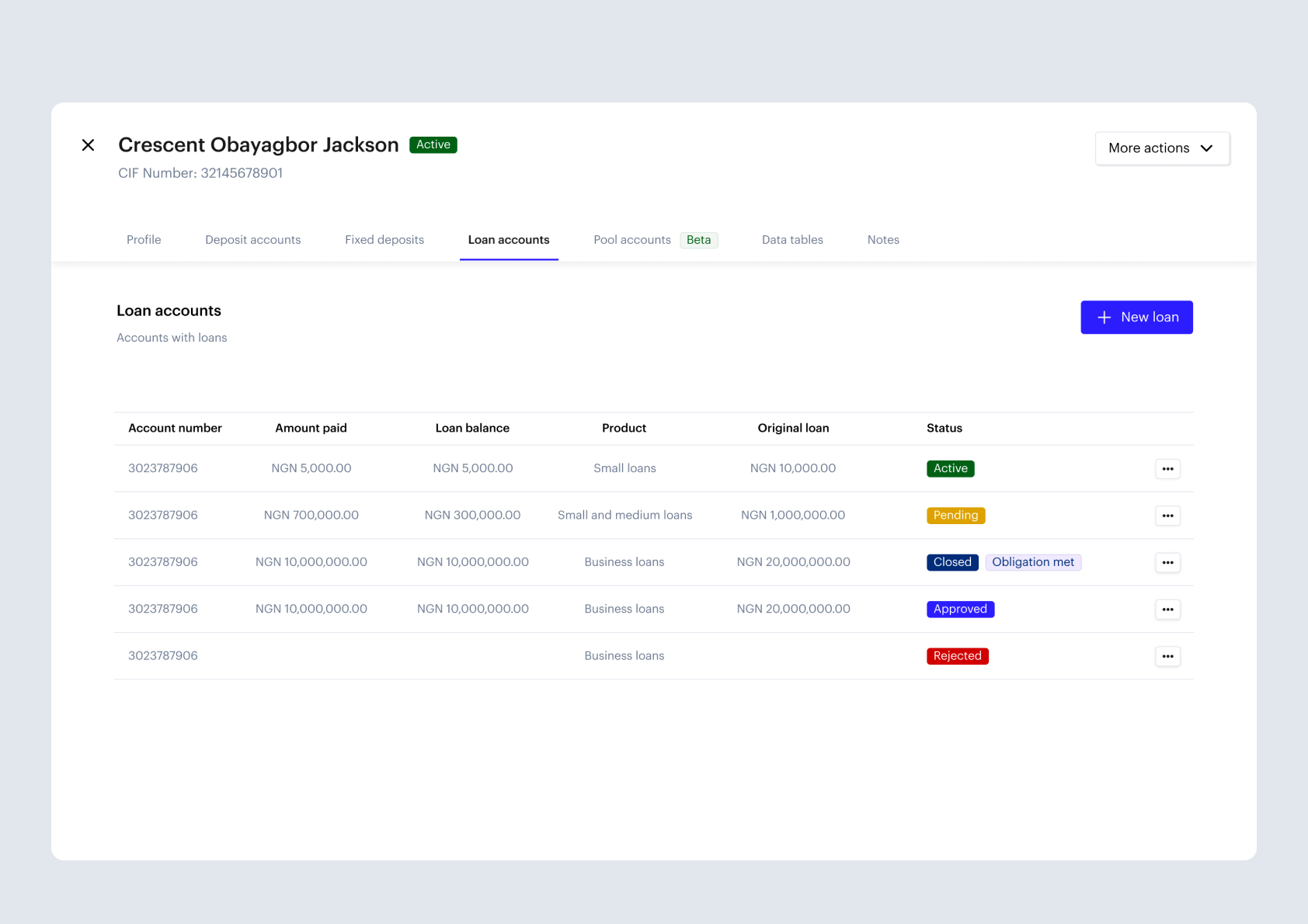
Task: Select account number 3023787906 in the first row
Action: 163,468
